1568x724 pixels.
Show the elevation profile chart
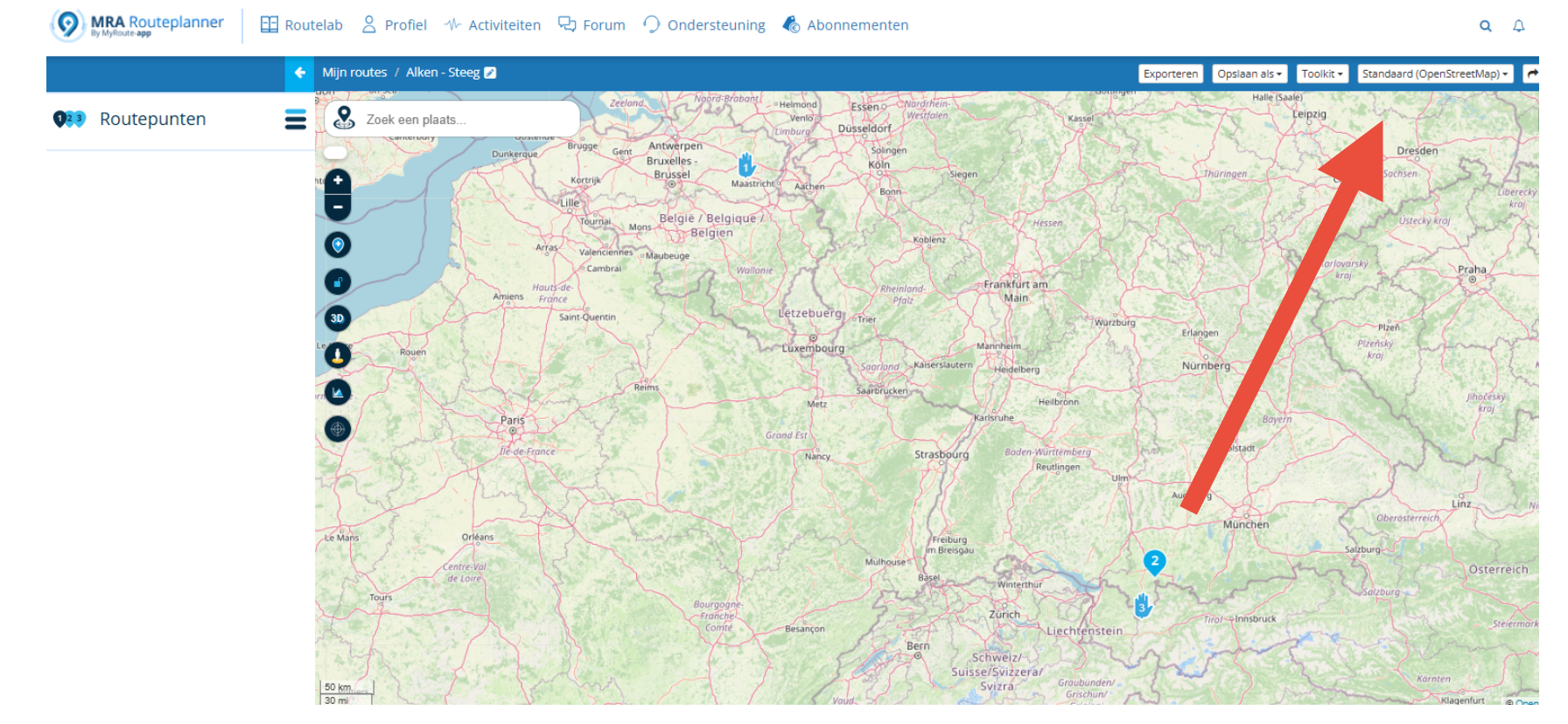coord(338,393)
